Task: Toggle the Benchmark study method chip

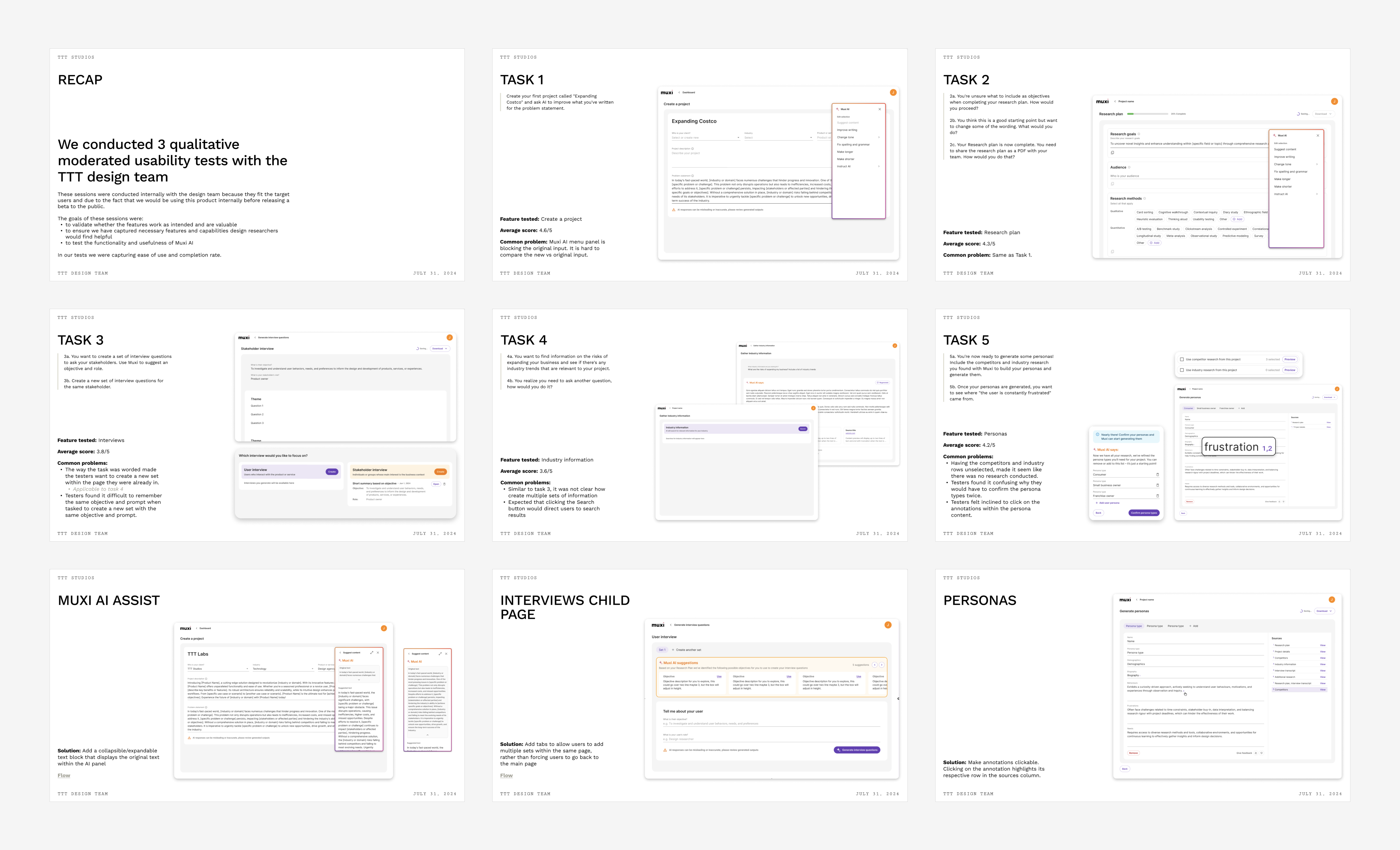Action: tap(1168, 229)
